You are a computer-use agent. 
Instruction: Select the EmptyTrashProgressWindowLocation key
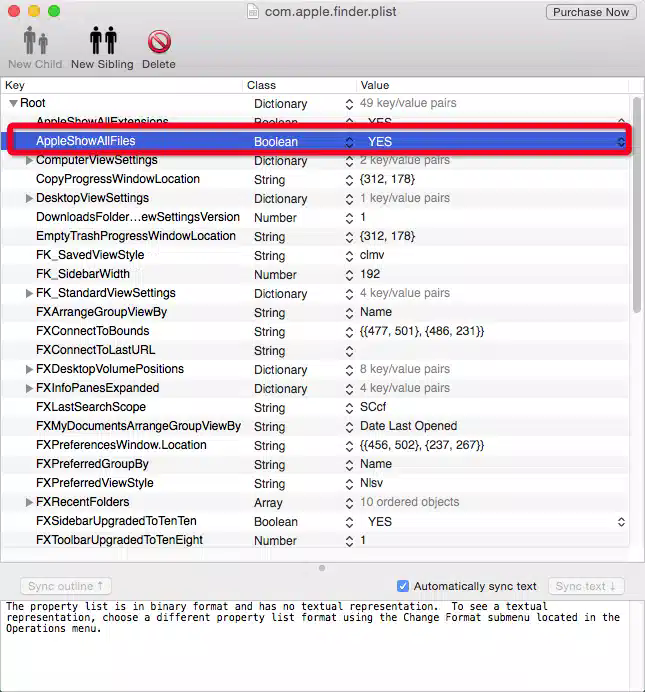tap(136, 236)
